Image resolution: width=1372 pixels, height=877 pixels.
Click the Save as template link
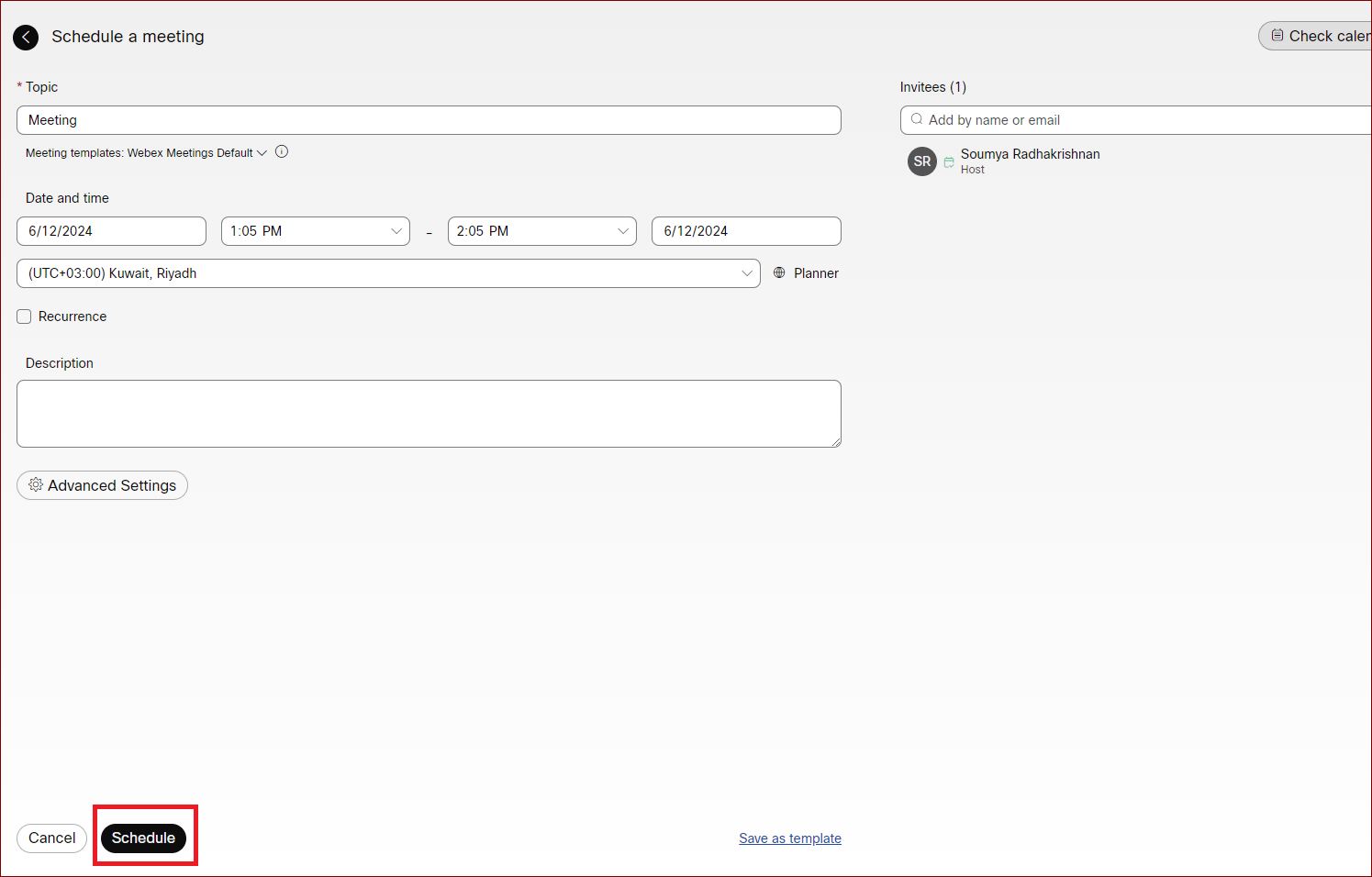(x=790, y=838)
